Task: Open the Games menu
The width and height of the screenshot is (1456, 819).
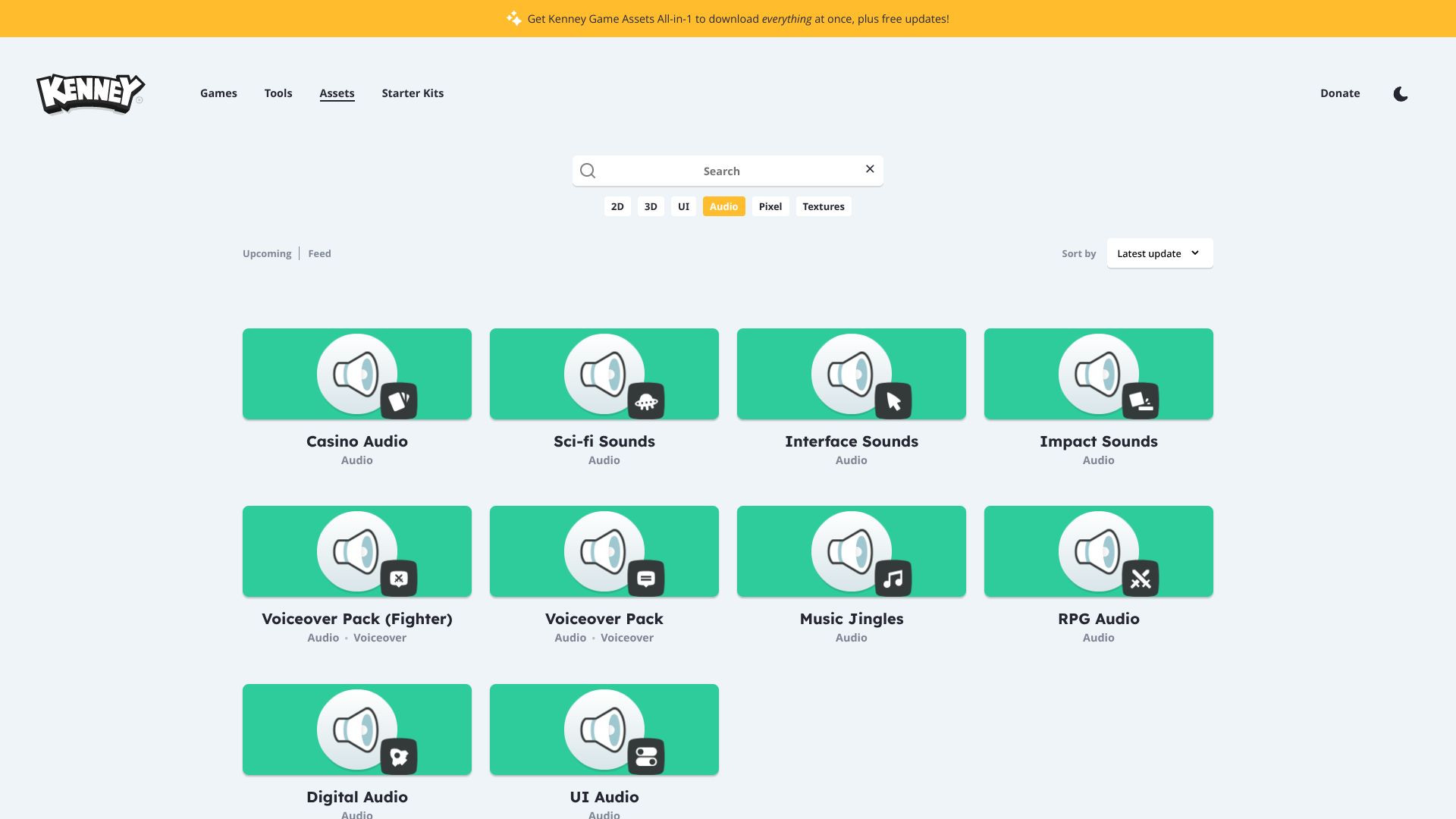Action: point(218,93)
